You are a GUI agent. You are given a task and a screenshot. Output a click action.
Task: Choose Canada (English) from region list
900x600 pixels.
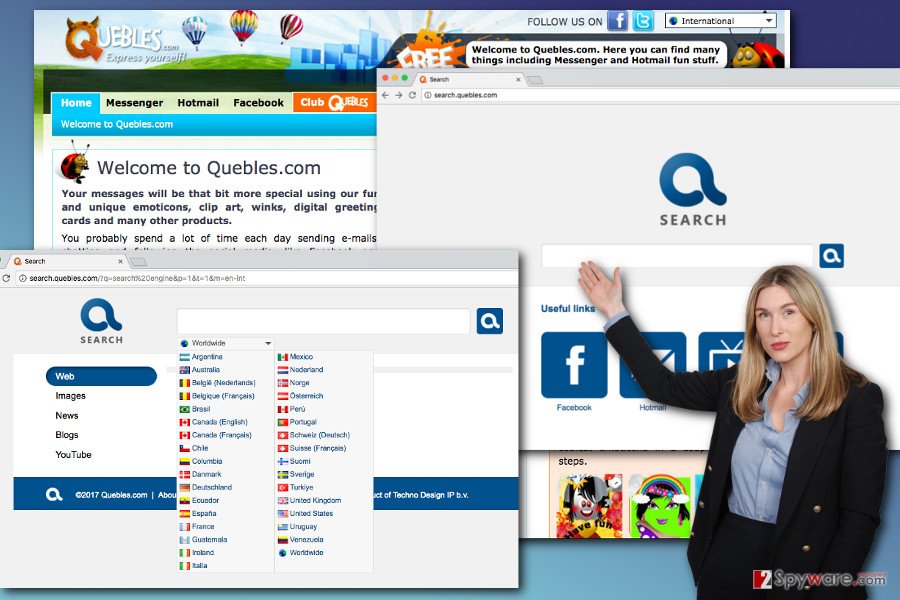point(214,422)
